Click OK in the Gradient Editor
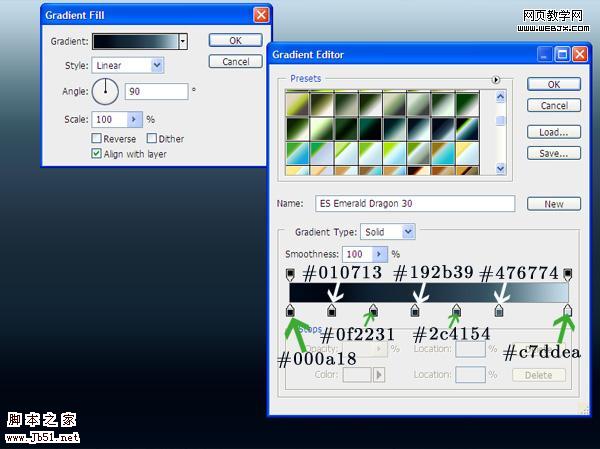The width and height of the screenshot is (600, 449). (554, 84)
